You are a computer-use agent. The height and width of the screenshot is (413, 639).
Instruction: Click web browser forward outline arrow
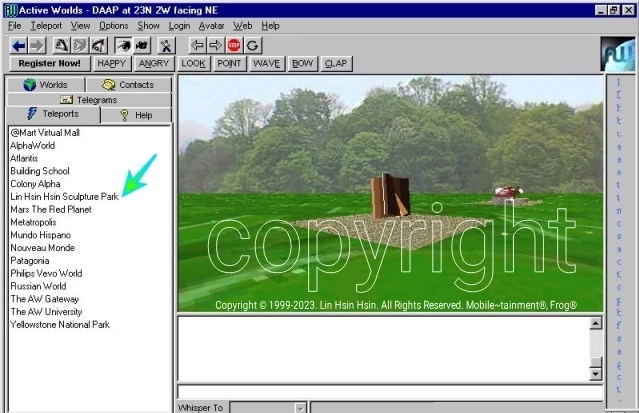(215, 45)
